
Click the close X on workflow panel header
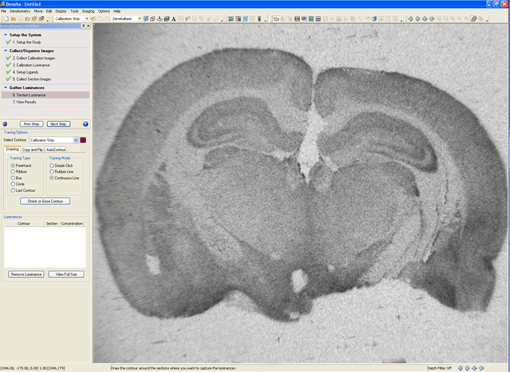(88, 26)
